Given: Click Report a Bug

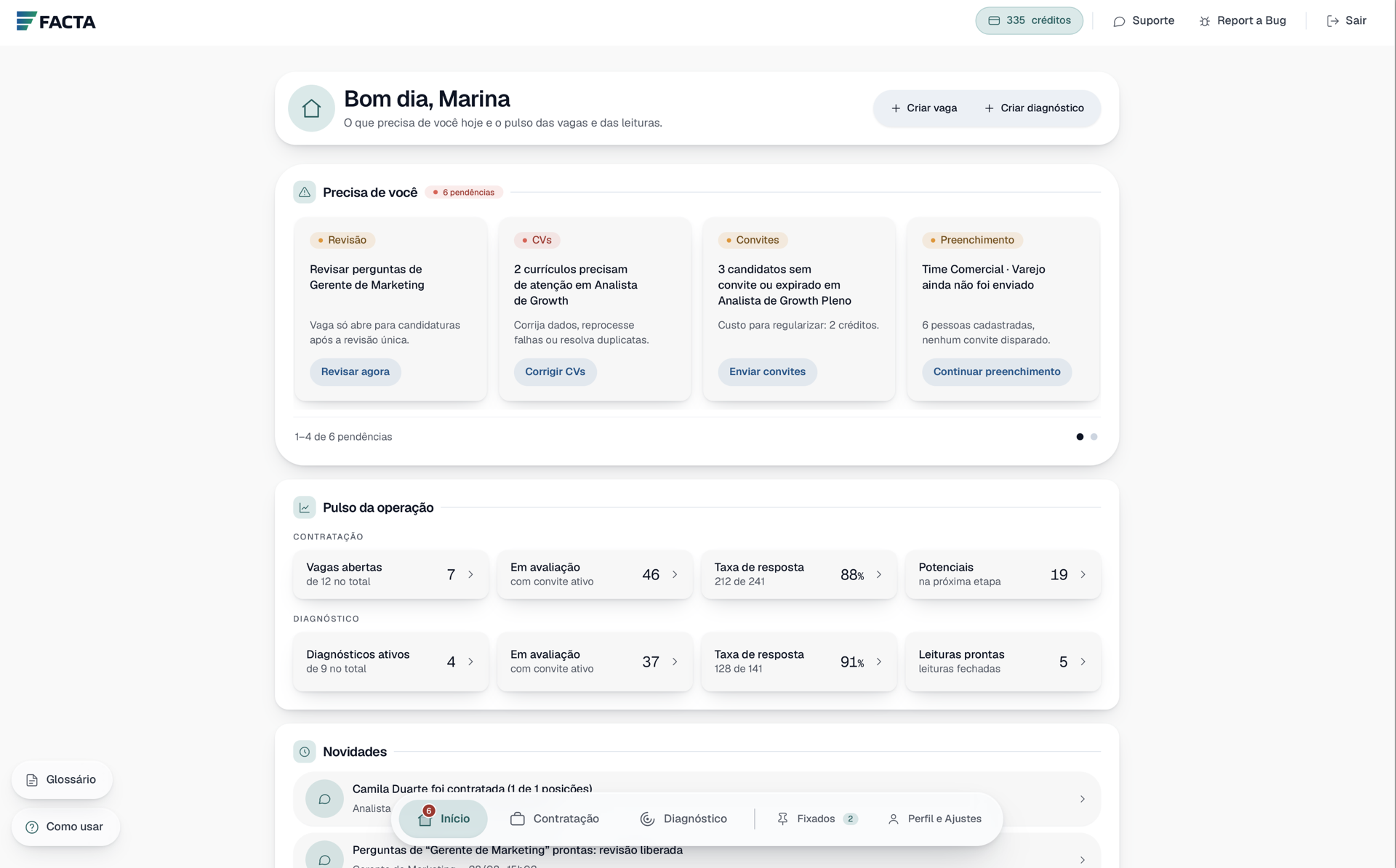Looking at the screenshot, I should pyautogui.click(x=1243, y=20).
